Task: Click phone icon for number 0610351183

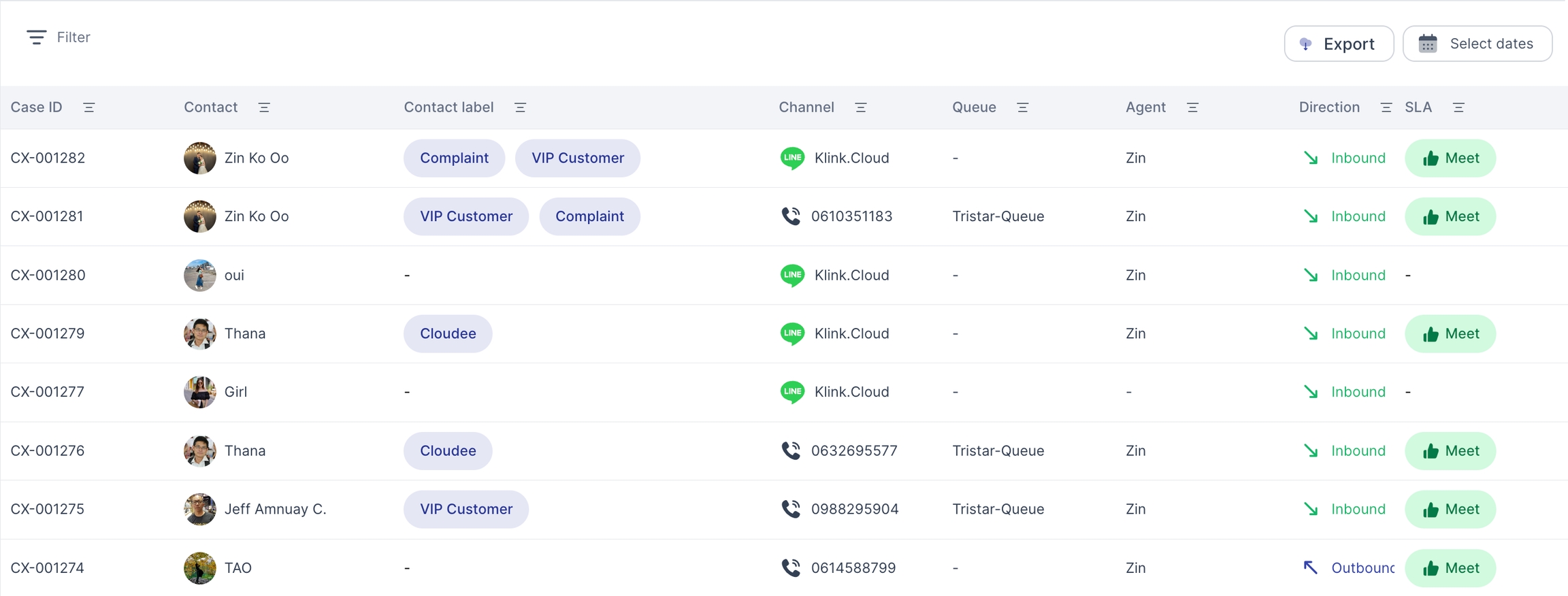Action: click(x=791, y=216)
